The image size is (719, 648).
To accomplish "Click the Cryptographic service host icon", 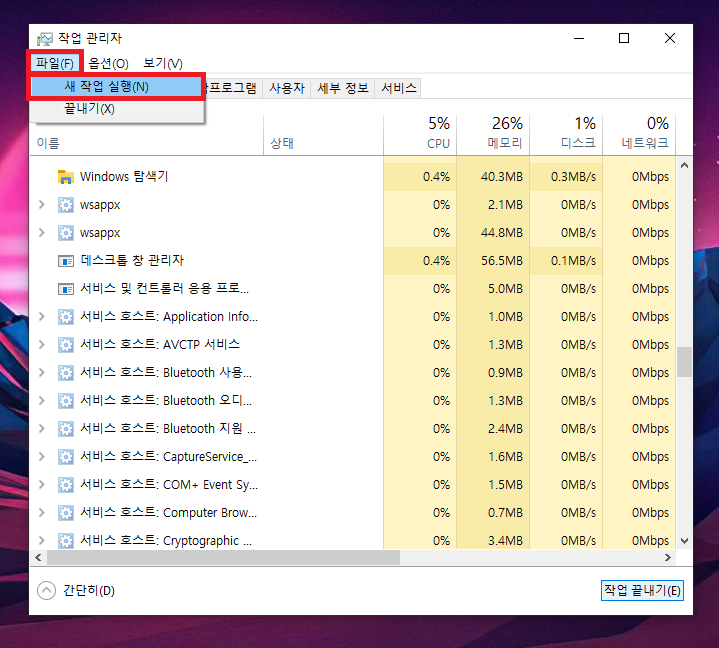I will point(66,541).
